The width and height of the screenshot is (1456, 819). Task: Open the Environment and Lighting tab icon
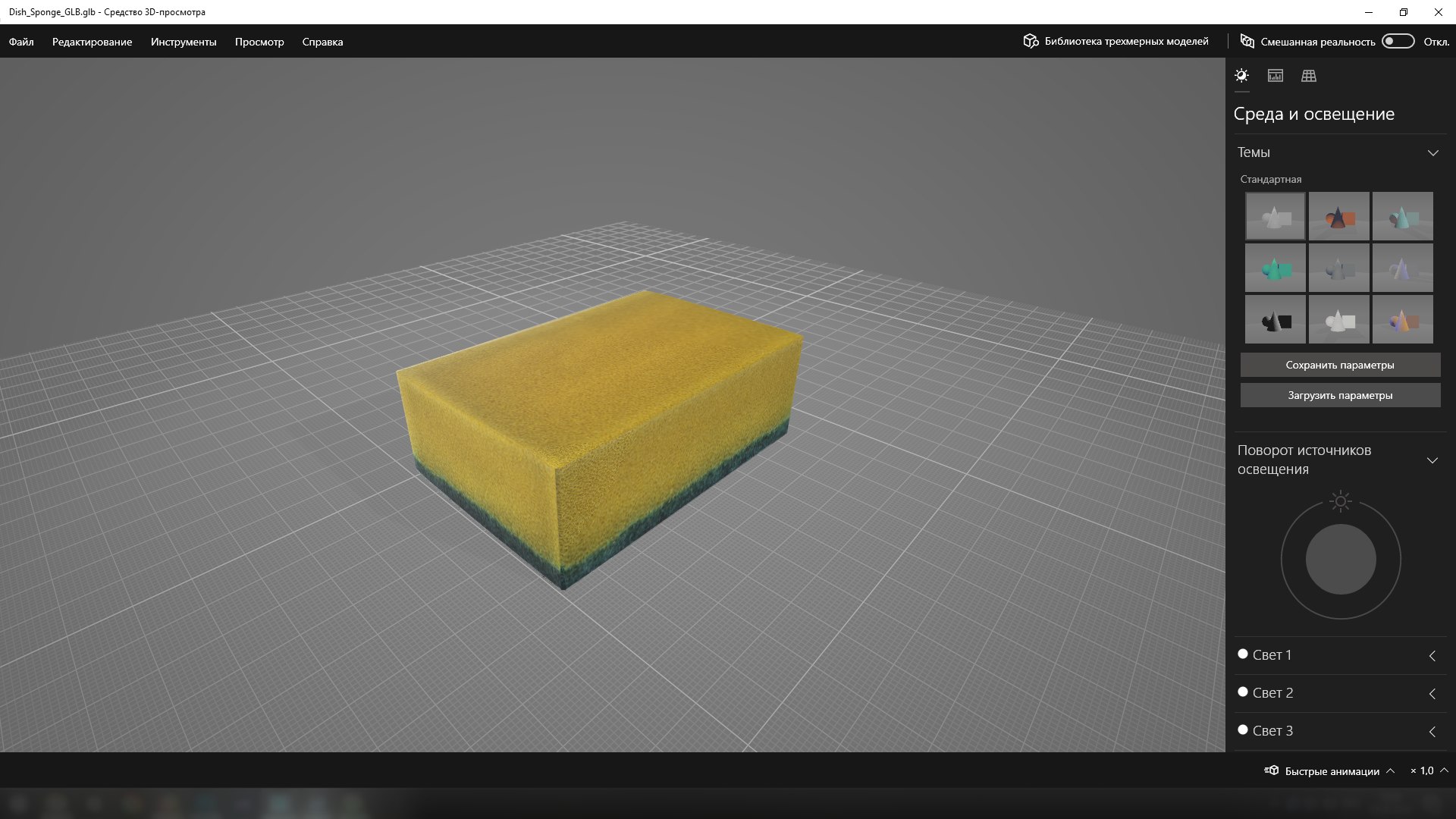[x=1241, y=76]
